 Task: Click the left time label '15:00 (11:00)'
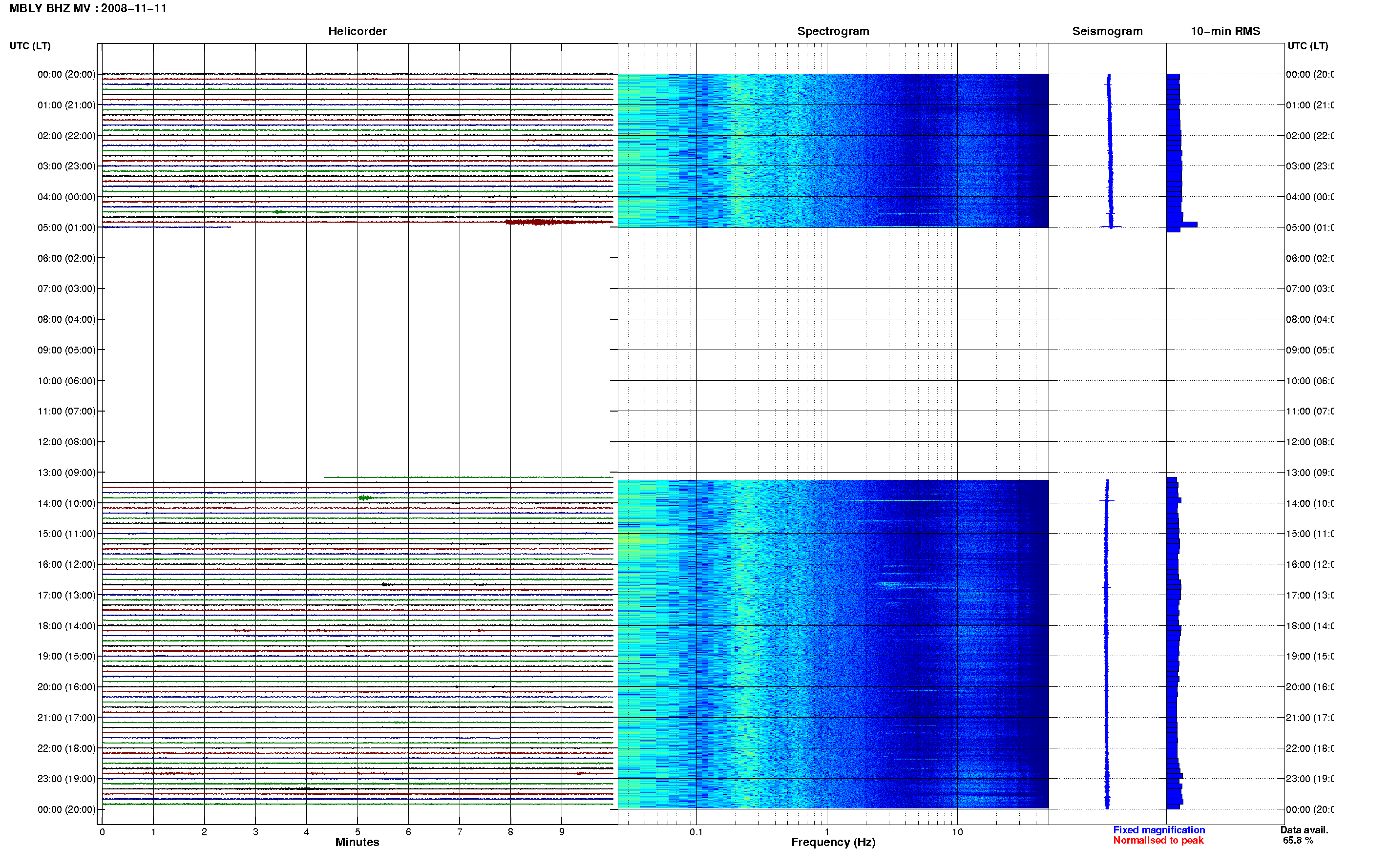click(x=66, y=534)
